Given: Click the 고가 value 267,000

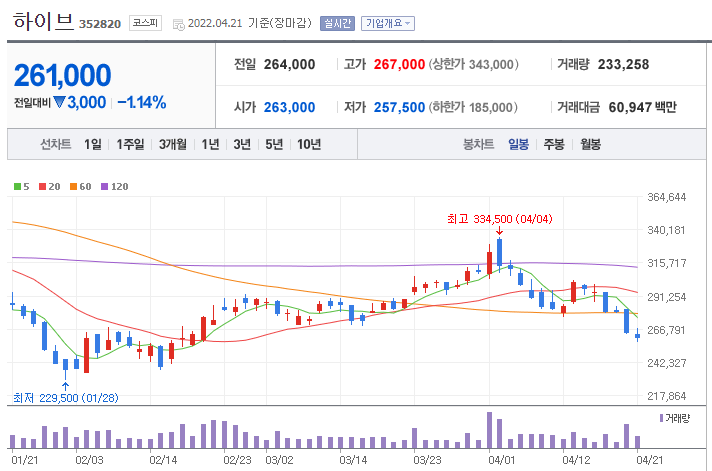Looking at the screenshot, I should click(399, 64).
